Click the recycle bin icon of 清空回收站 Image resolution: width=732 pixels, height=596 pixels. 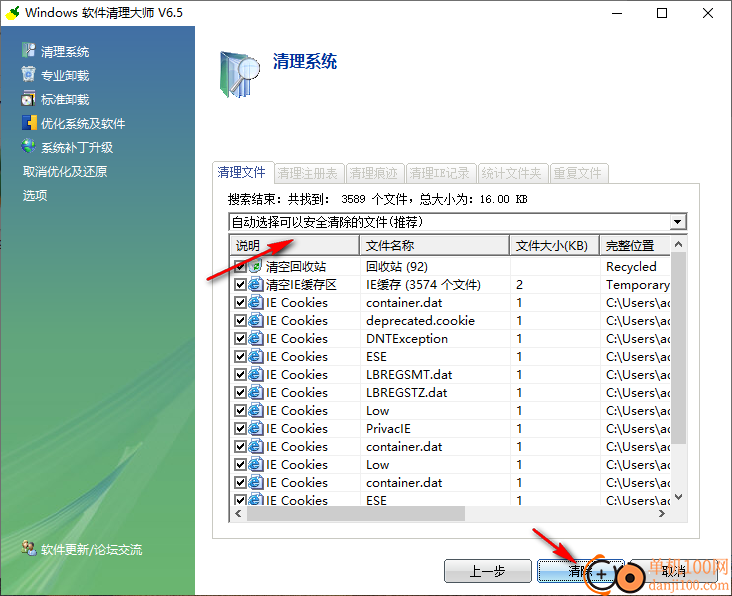click(255, 266)
